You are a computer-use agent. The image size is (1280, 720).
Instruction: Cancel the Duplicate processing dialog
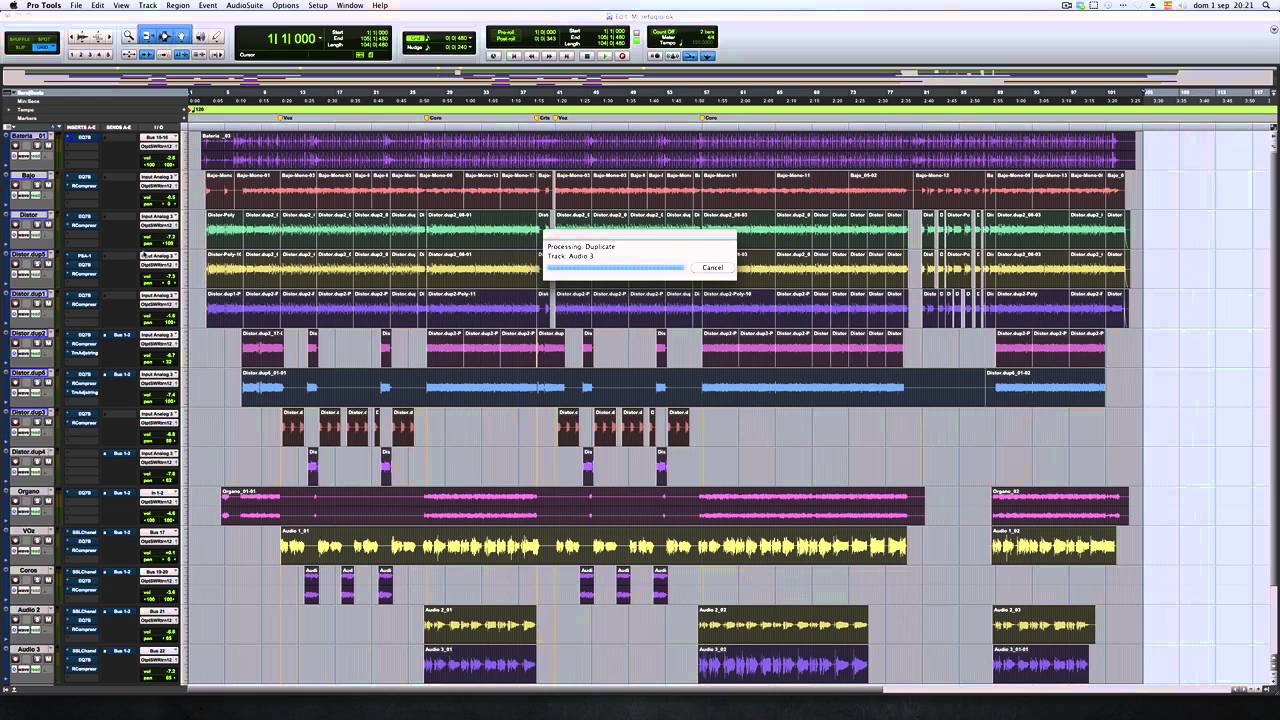tap(712, 267)
